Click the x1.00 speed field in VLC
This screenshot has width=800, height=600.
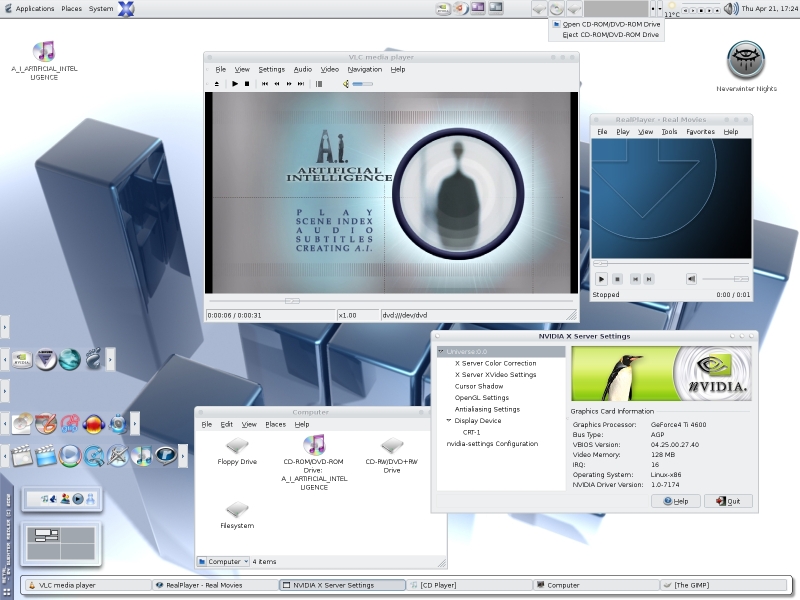(x=358, y=315)
